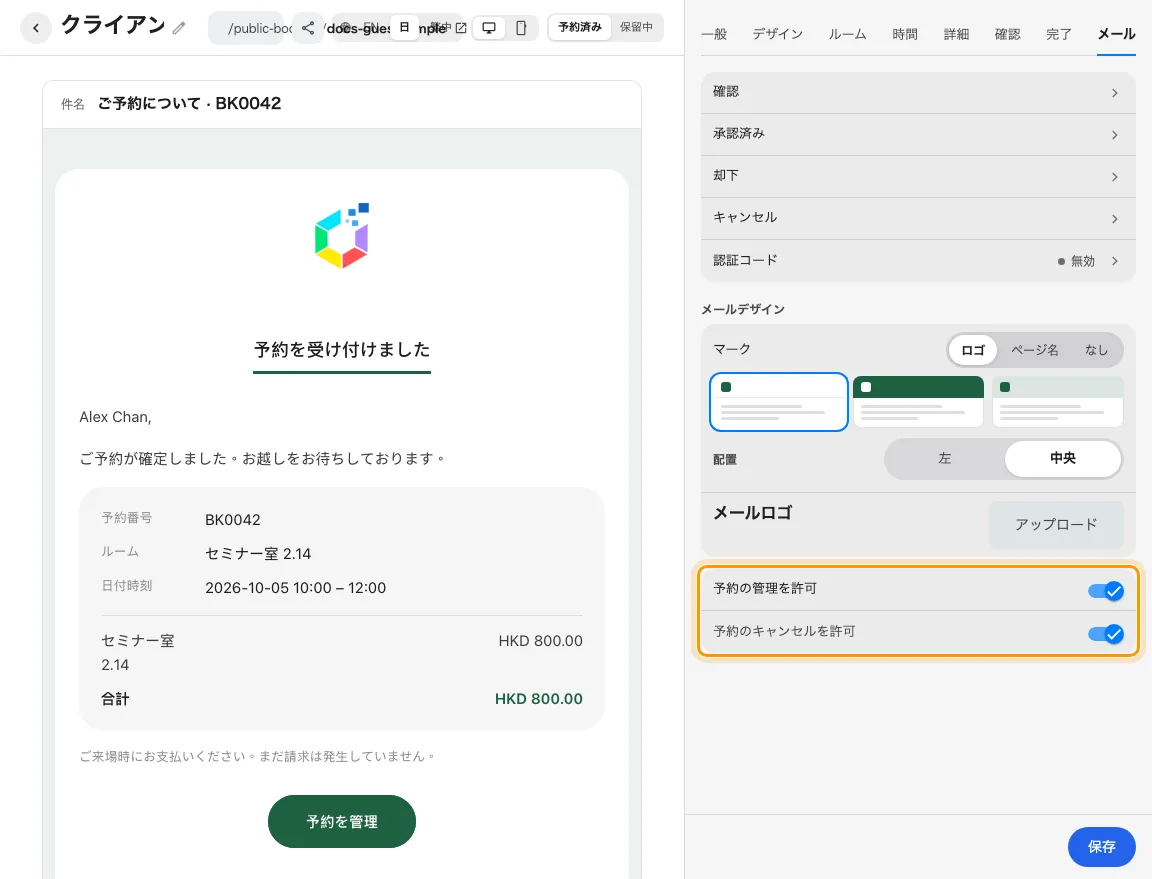The image size is (1152, 879).
Task: Expand the 却下 email row
Action: click(918, 176)
